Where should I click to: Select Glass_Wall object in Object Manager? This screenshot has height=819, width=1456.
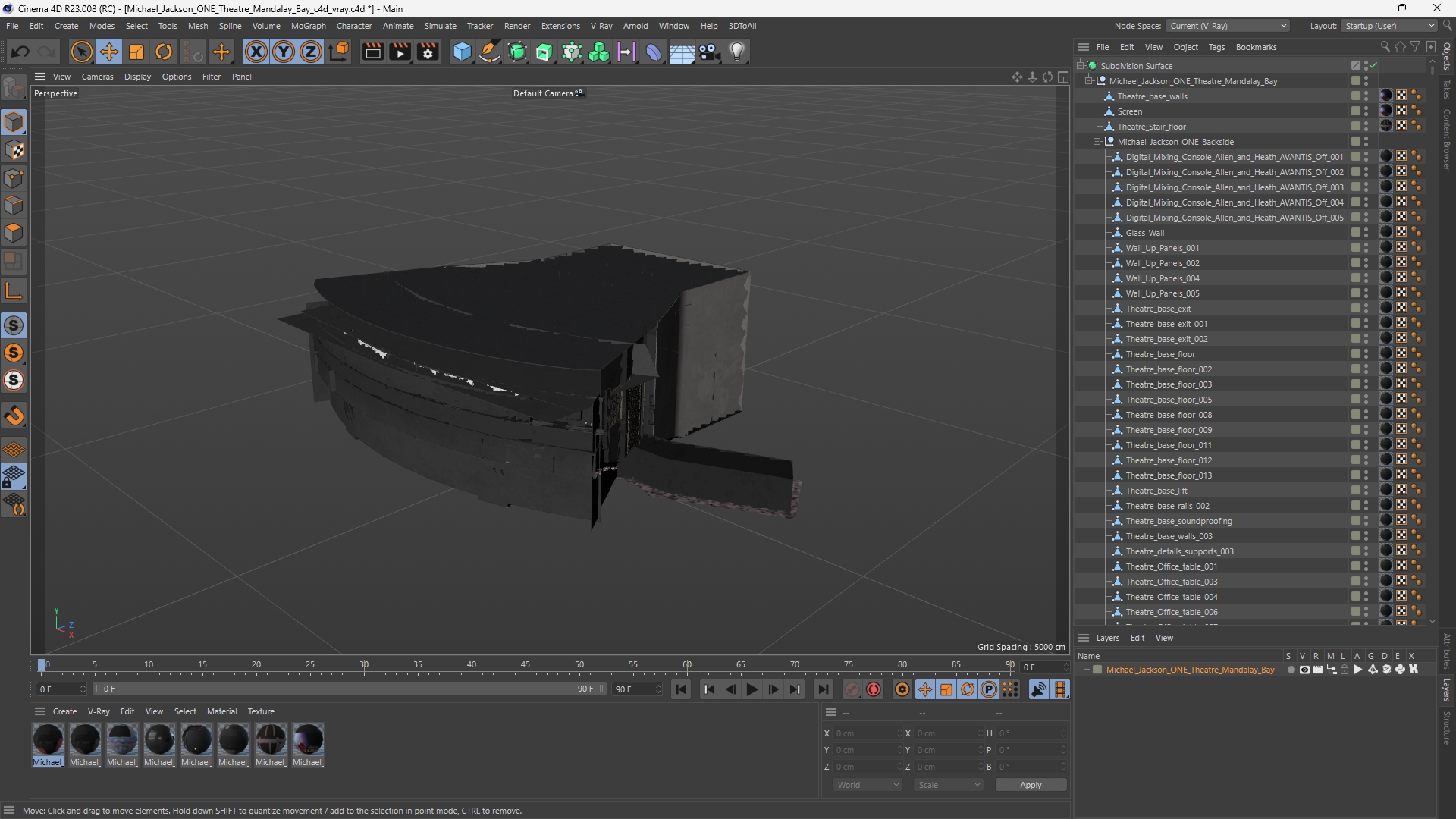[1144, 233]
